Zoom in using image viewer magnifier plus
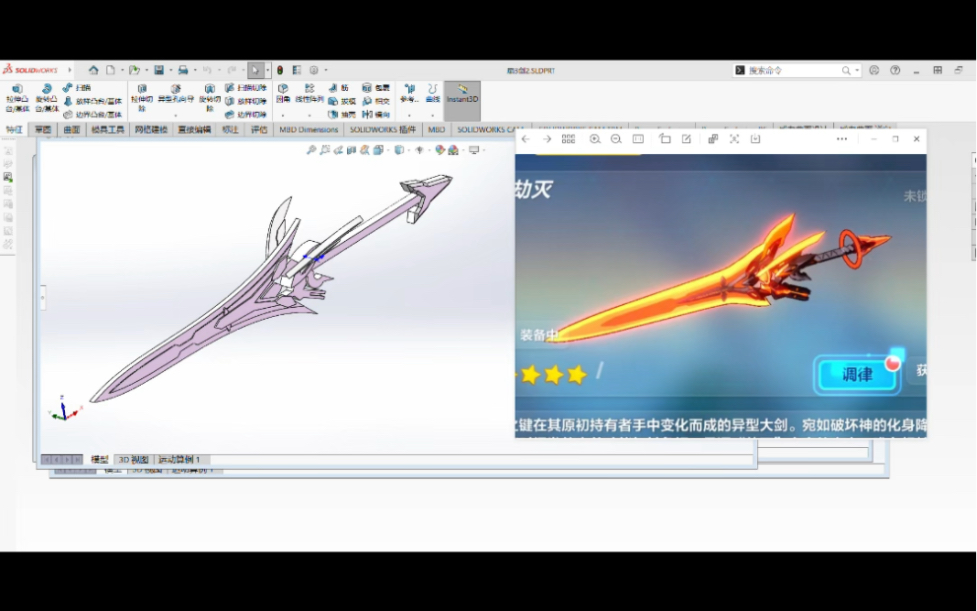 click(595, 139)
